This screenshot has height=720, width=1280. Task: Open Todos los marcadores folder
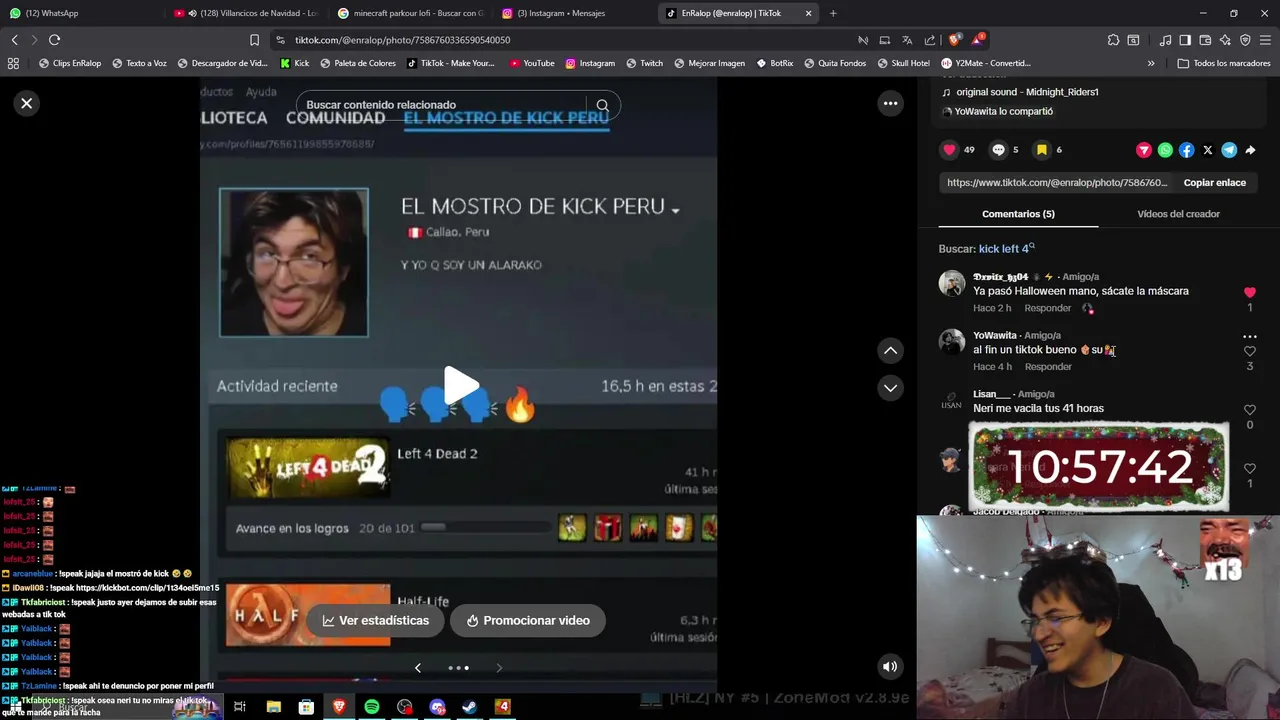pos(1223,63)
